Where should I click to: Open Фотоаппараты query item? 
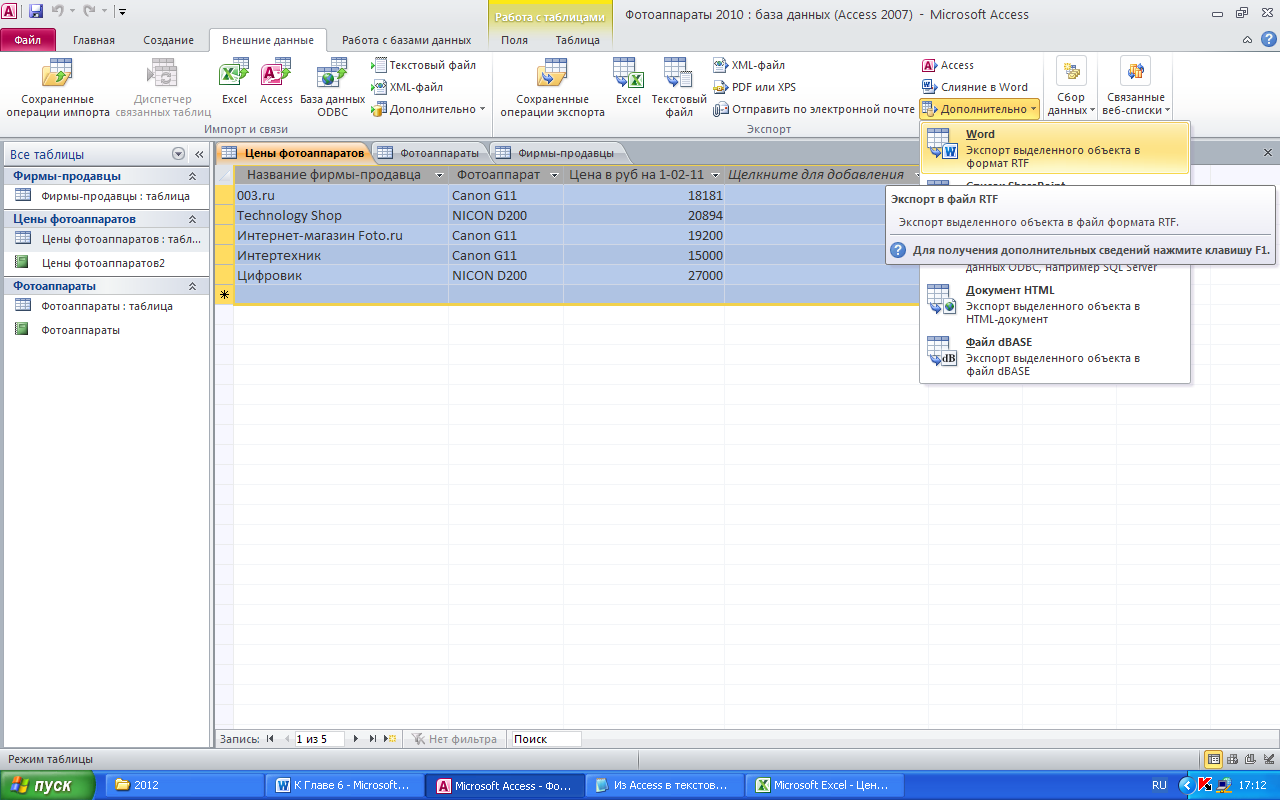tap(106, 329)
